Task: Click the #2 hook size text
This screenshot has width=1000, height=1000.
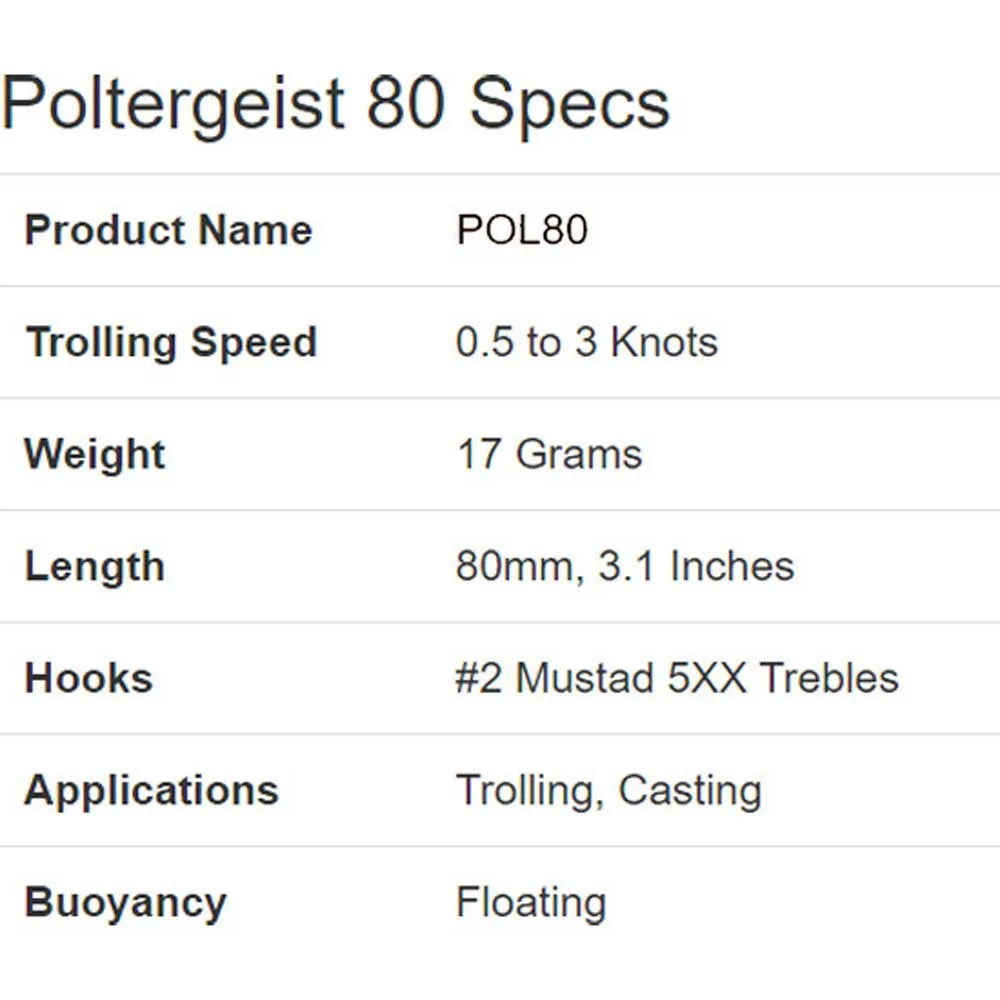Action: [x=480, y=678]
